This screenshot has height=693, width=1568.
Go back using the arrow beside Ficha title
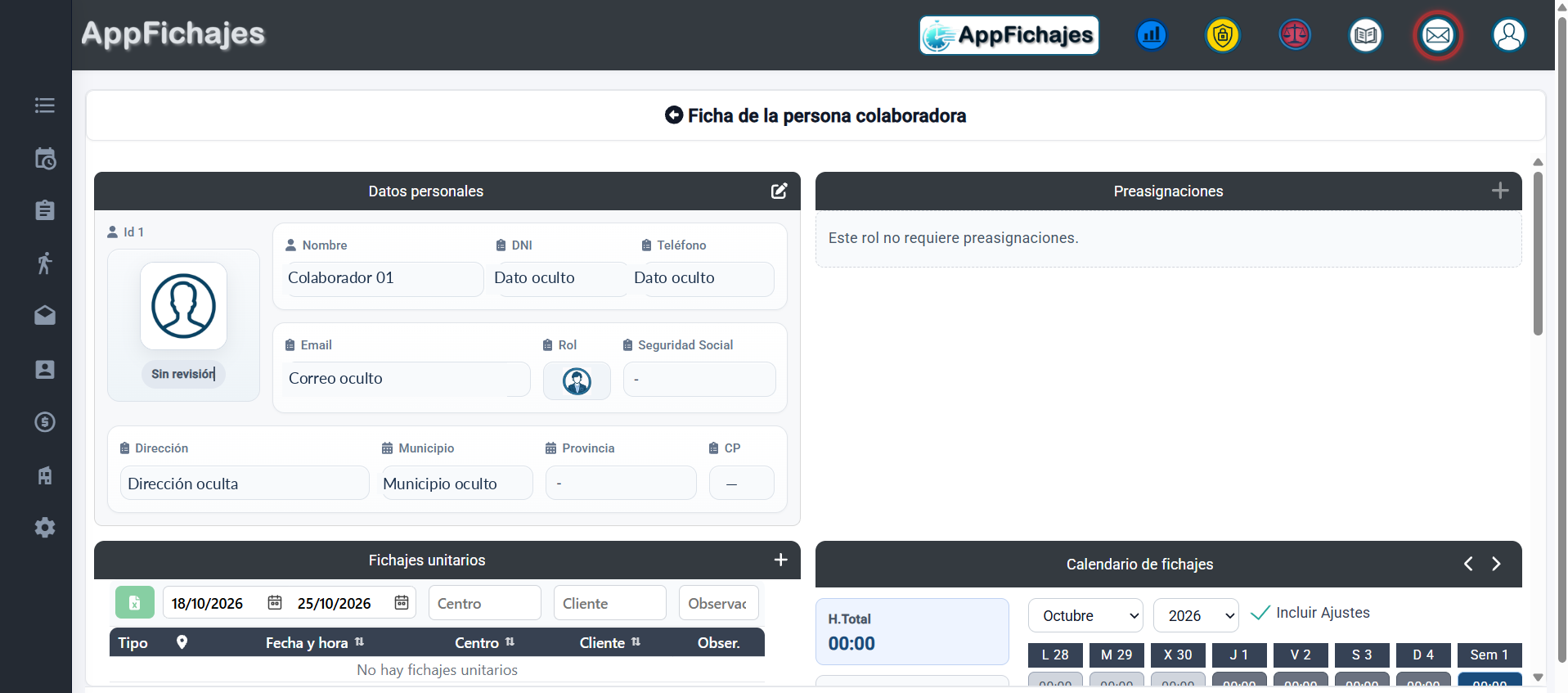(x=674, y=115)
